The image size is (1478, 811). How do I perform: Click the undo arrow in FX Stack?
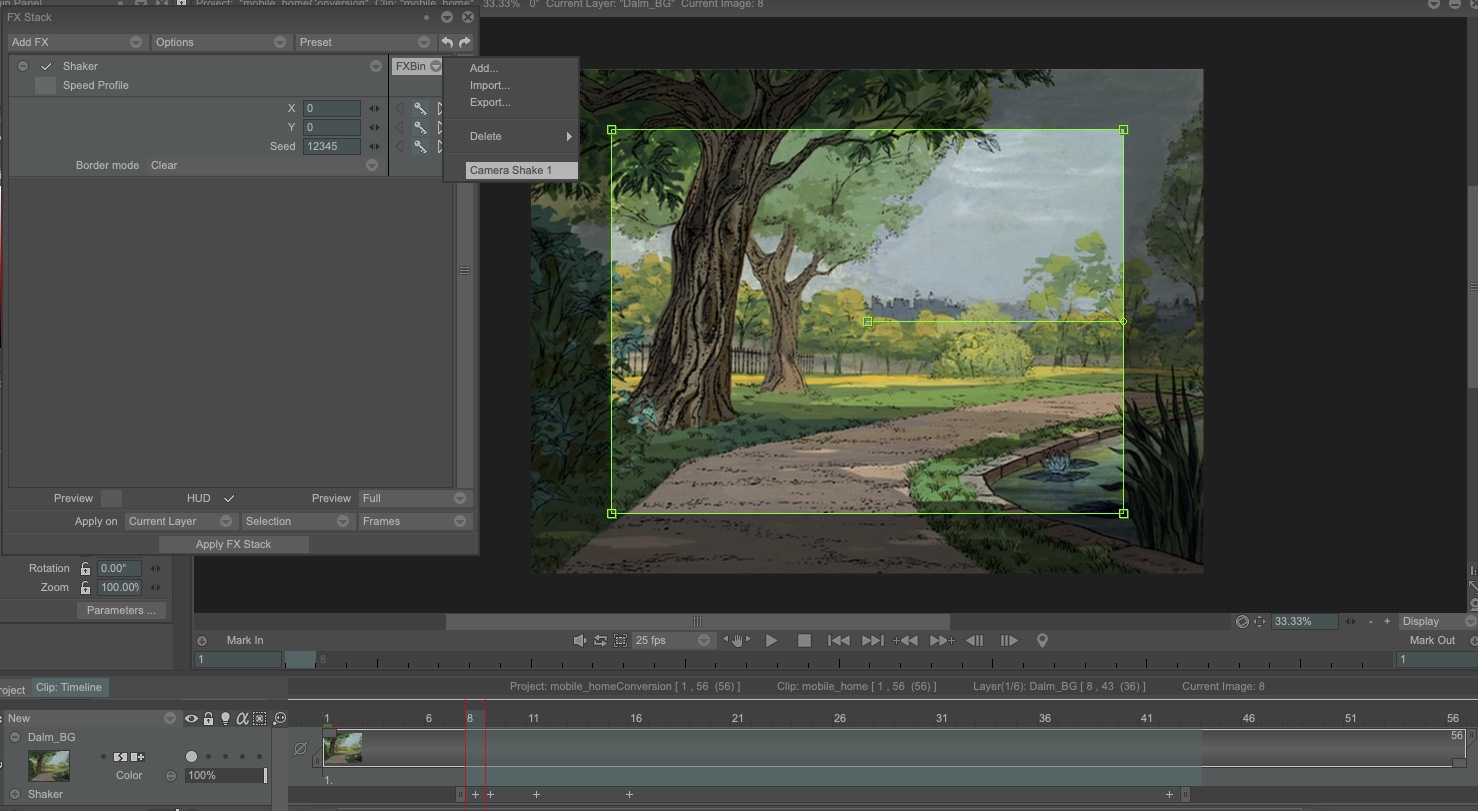tap(447, 42)
